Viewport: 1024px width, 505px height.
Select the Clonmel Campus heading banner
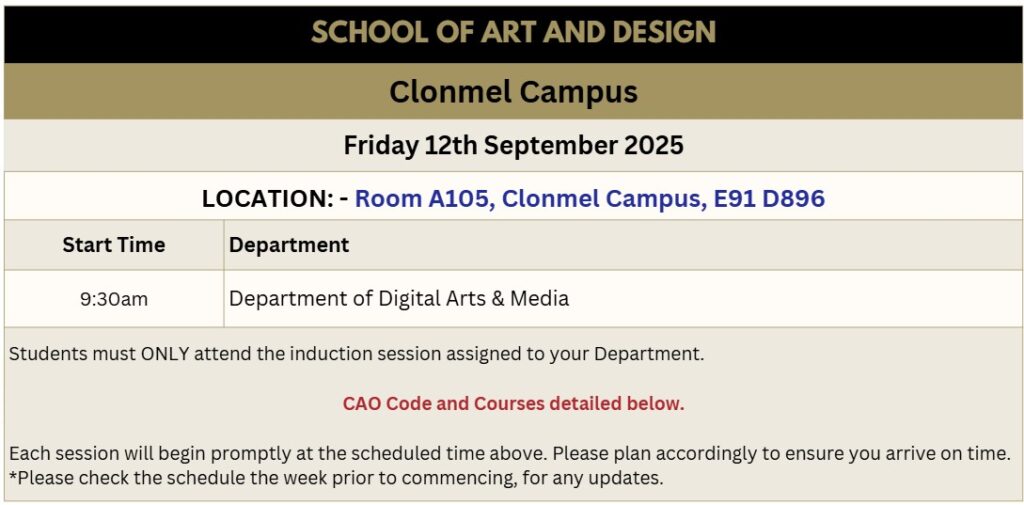[513, 92]
